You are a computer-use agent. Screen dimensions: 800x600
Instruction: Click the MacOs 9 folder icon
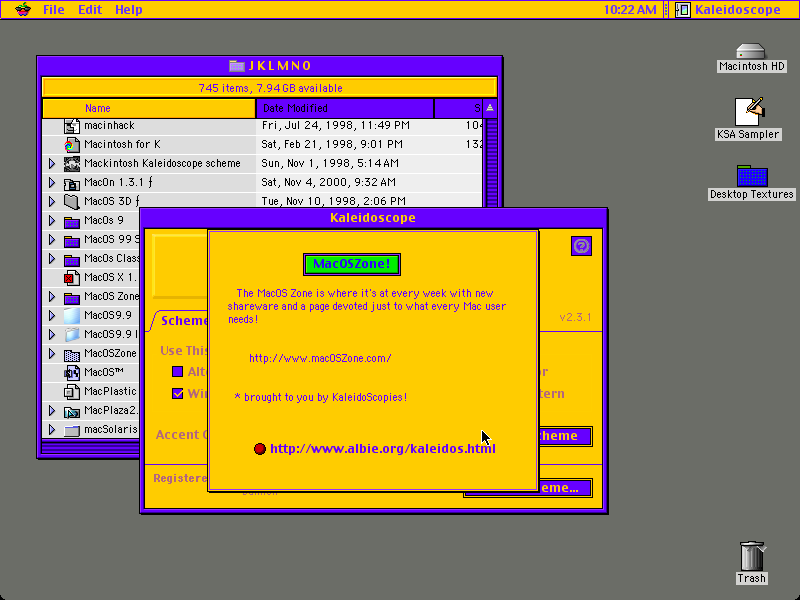72,221
